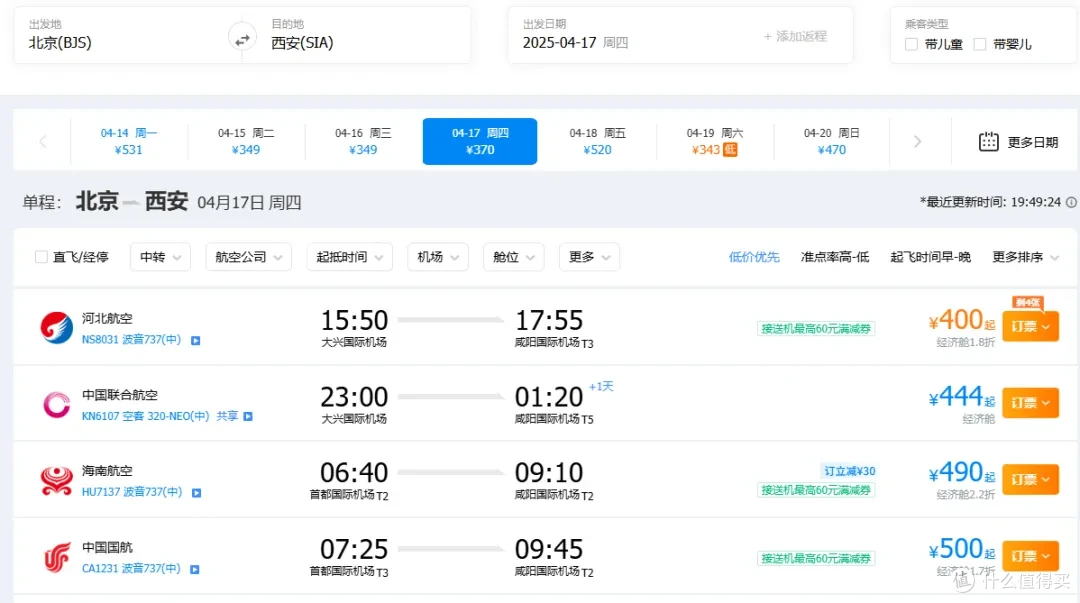
Task: Click Hainan Airlines 接送机最高60元满减券 coupon tag
Action: coord(816,490)
